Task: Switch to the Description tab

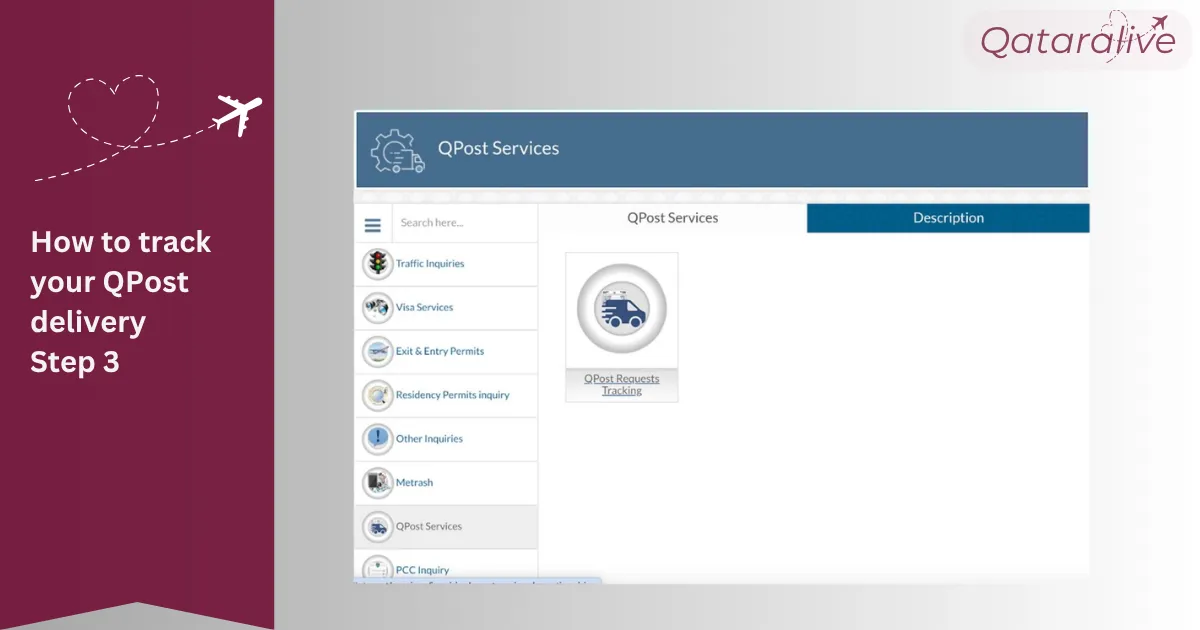Action: pos(948,218)
